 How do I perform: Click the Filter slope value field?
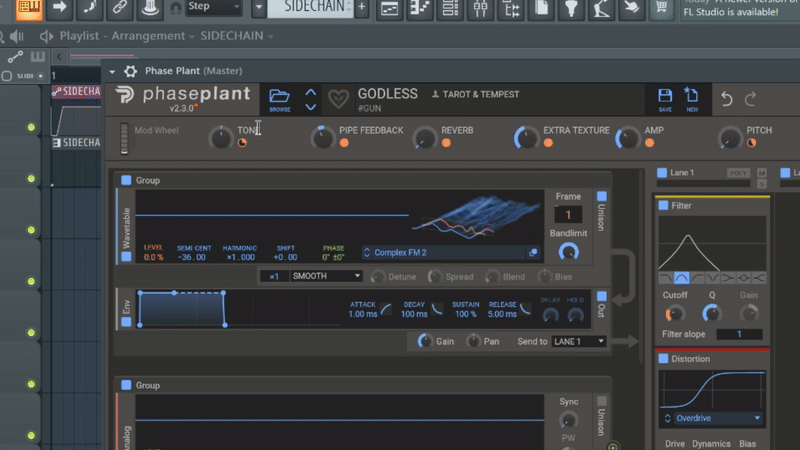coord(739,334)
